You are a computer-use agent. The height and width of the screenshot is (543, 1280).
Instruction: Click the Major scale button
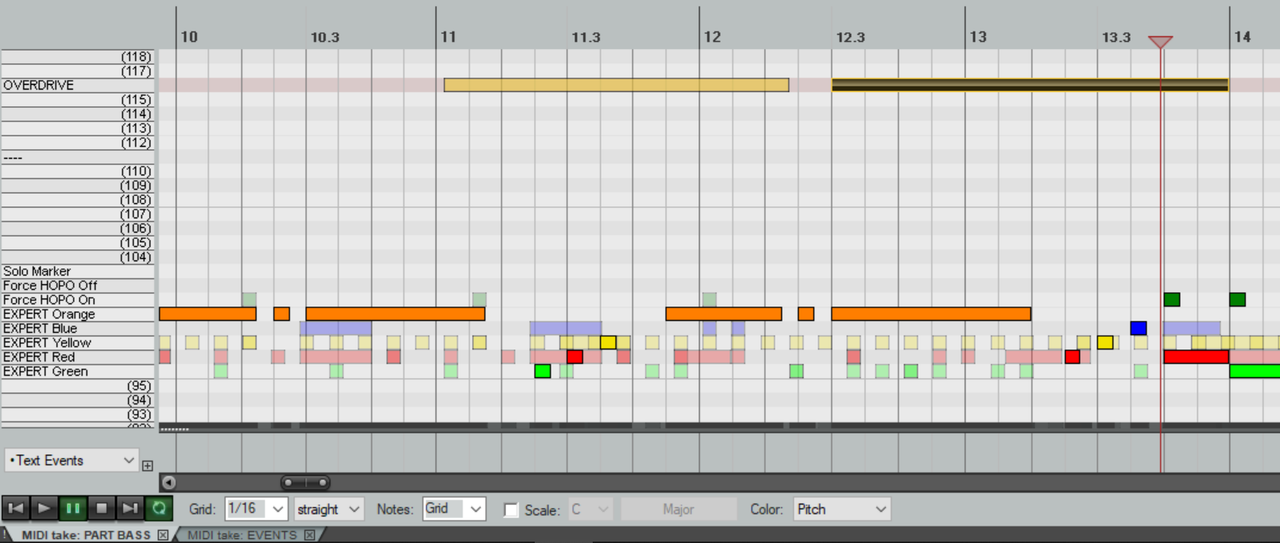click(678, 509)
